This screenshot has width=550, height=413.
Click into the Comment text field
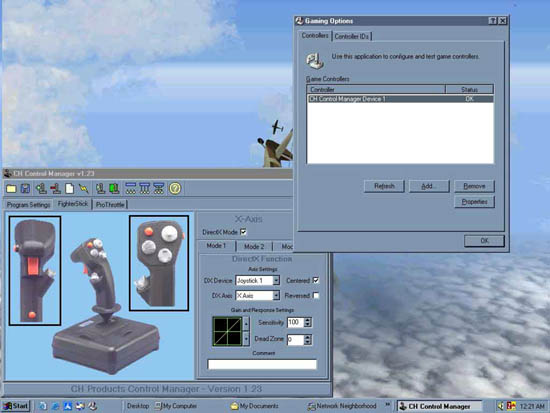click(x=262, y=364)
